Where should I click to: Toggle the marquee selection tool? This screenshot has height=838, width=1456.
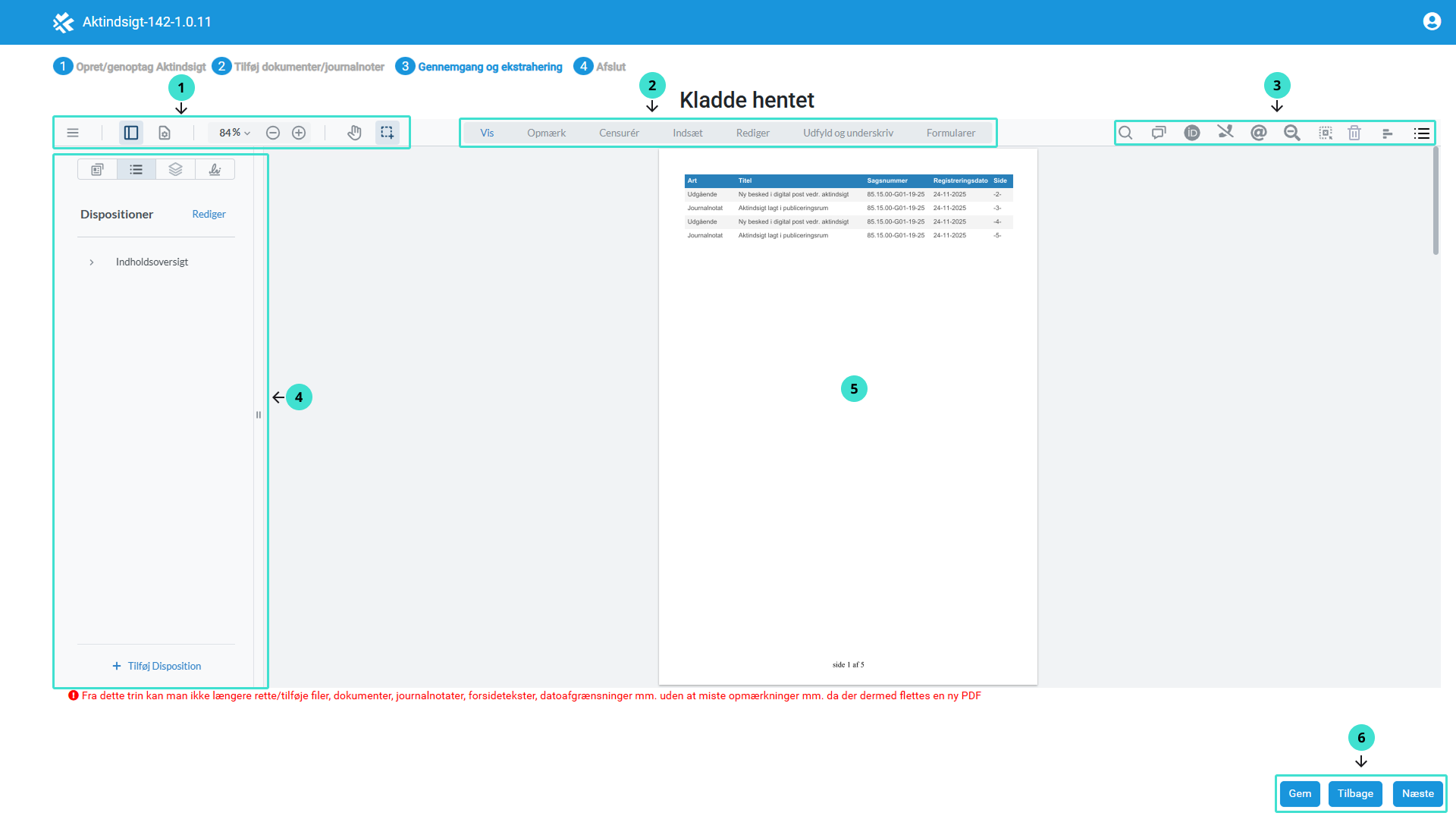point(387,133)
